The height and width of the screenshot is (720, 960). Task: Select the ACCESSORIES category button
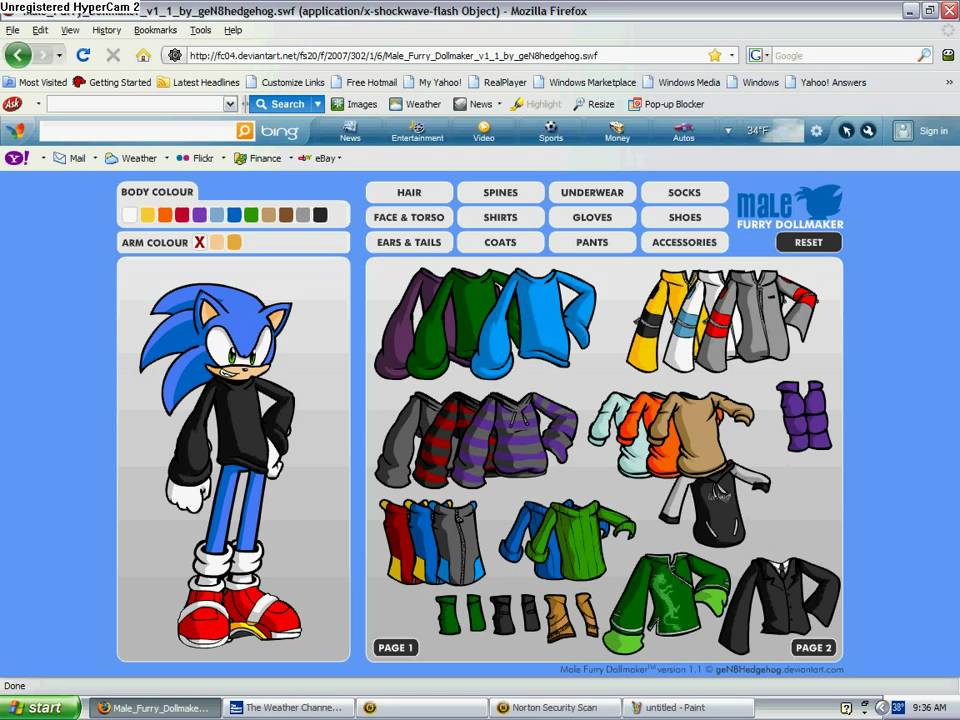pos(684,242)
